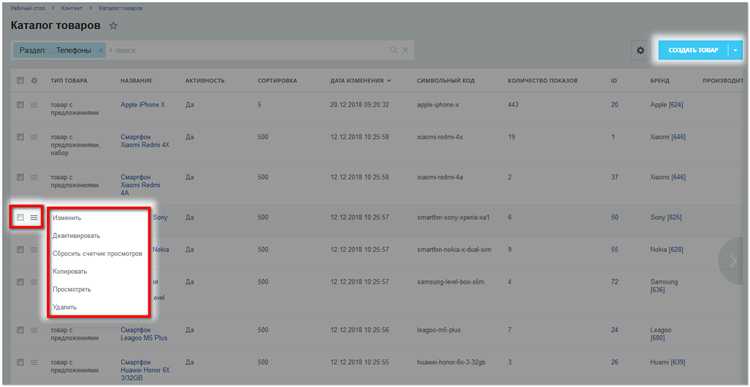Click the search magnifier icon in filter
Screen dimensions: 750x387
[394, 50]
